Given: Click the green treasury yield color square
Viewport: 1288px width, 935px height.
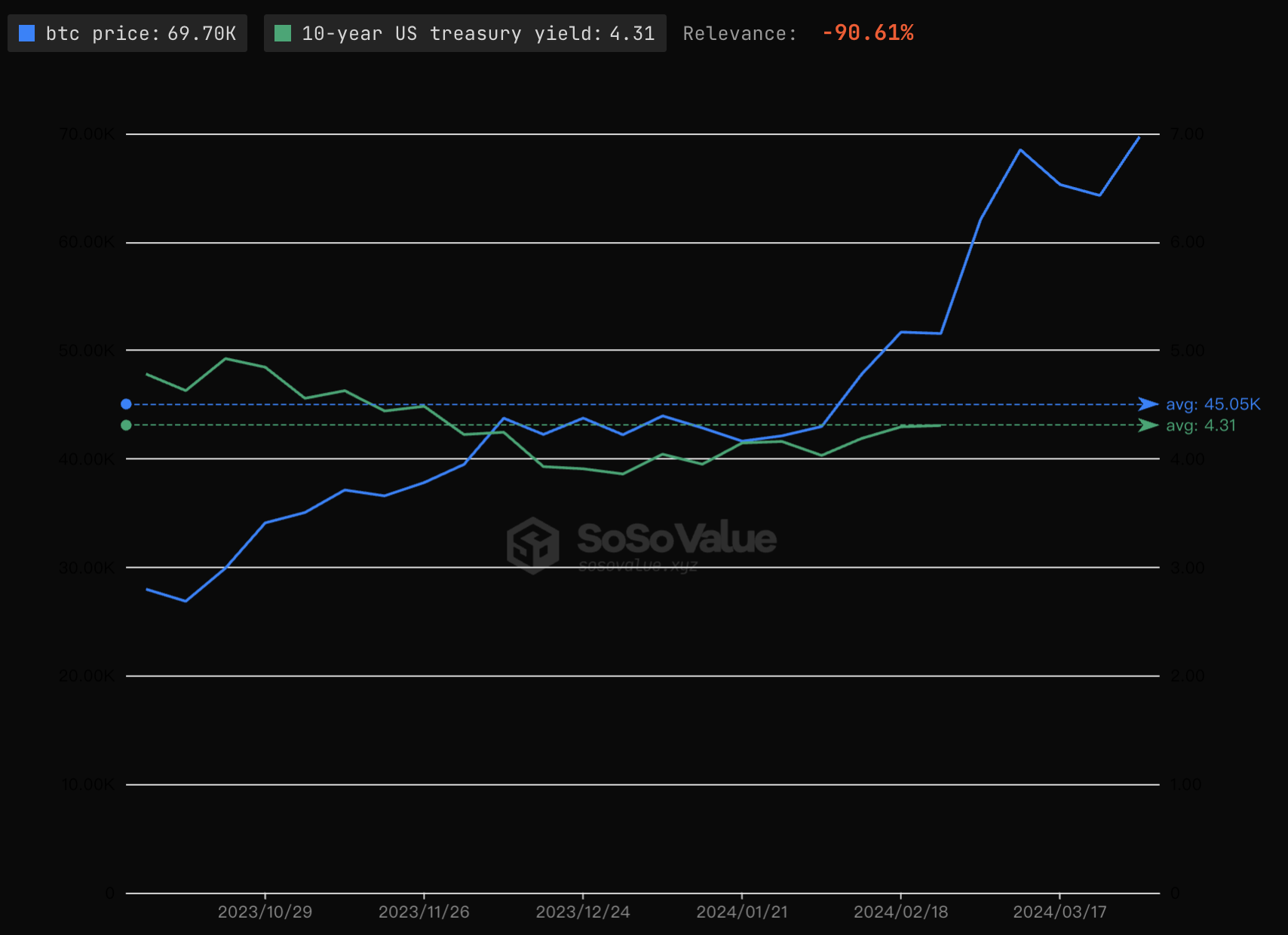Looking at the screenshot, I should 283,33.
